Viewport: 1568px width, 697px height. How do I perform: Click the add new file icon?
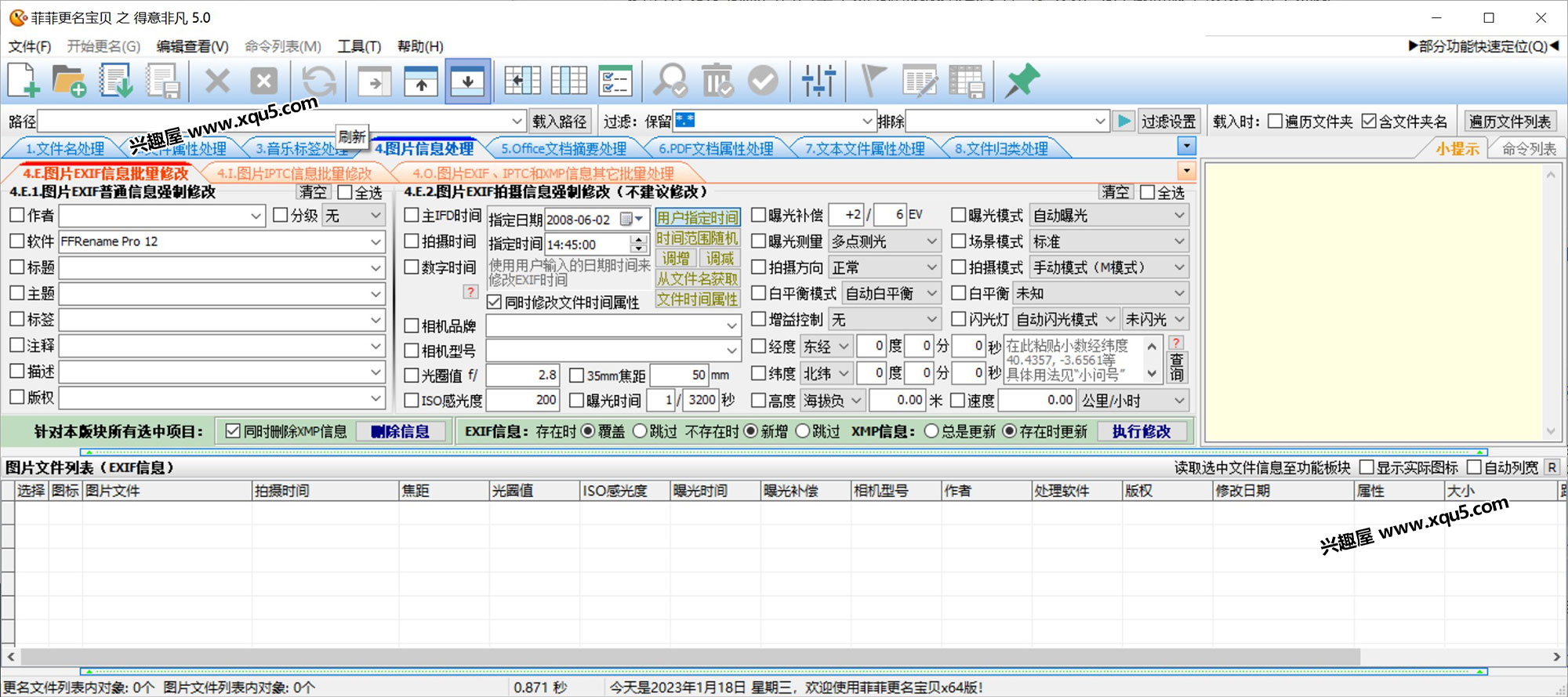tap(24, 81)
